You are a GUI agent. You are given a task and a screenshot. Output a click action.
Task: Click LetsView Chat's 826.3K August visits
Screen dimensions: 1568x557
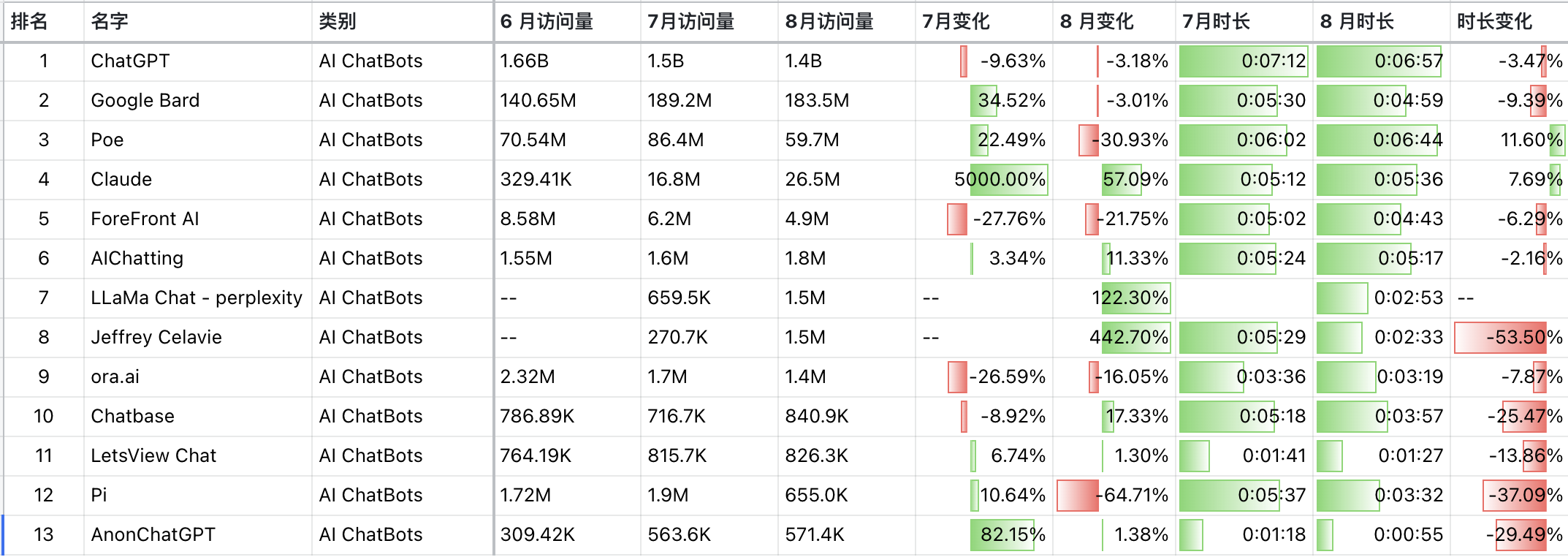click(847, 456)
